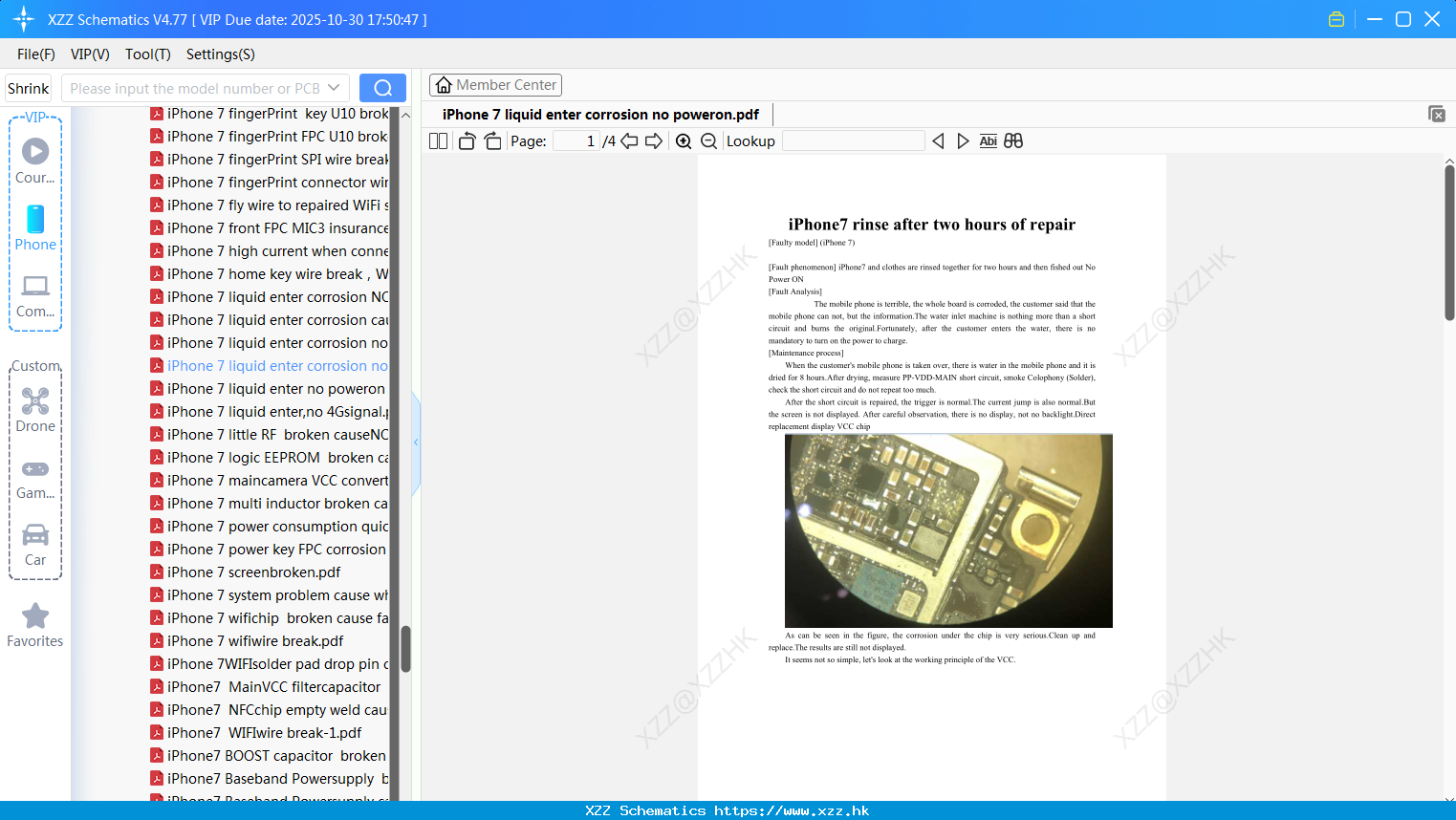This screenshot has height=820, width=1456.
Task: Open iPhone 7 logic EEPROM broken file
Action: [x=270, y=458]
